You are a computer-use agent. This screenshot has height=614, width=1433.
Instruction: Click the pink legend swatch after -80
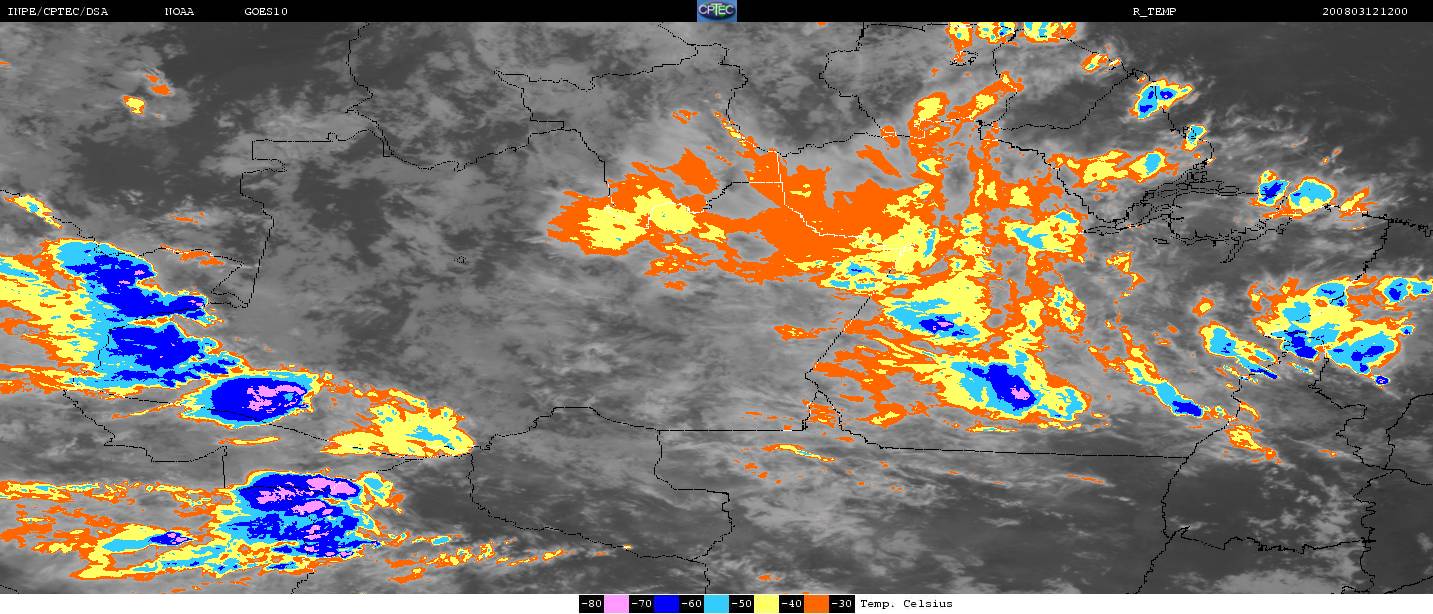[x=616, y=604]
